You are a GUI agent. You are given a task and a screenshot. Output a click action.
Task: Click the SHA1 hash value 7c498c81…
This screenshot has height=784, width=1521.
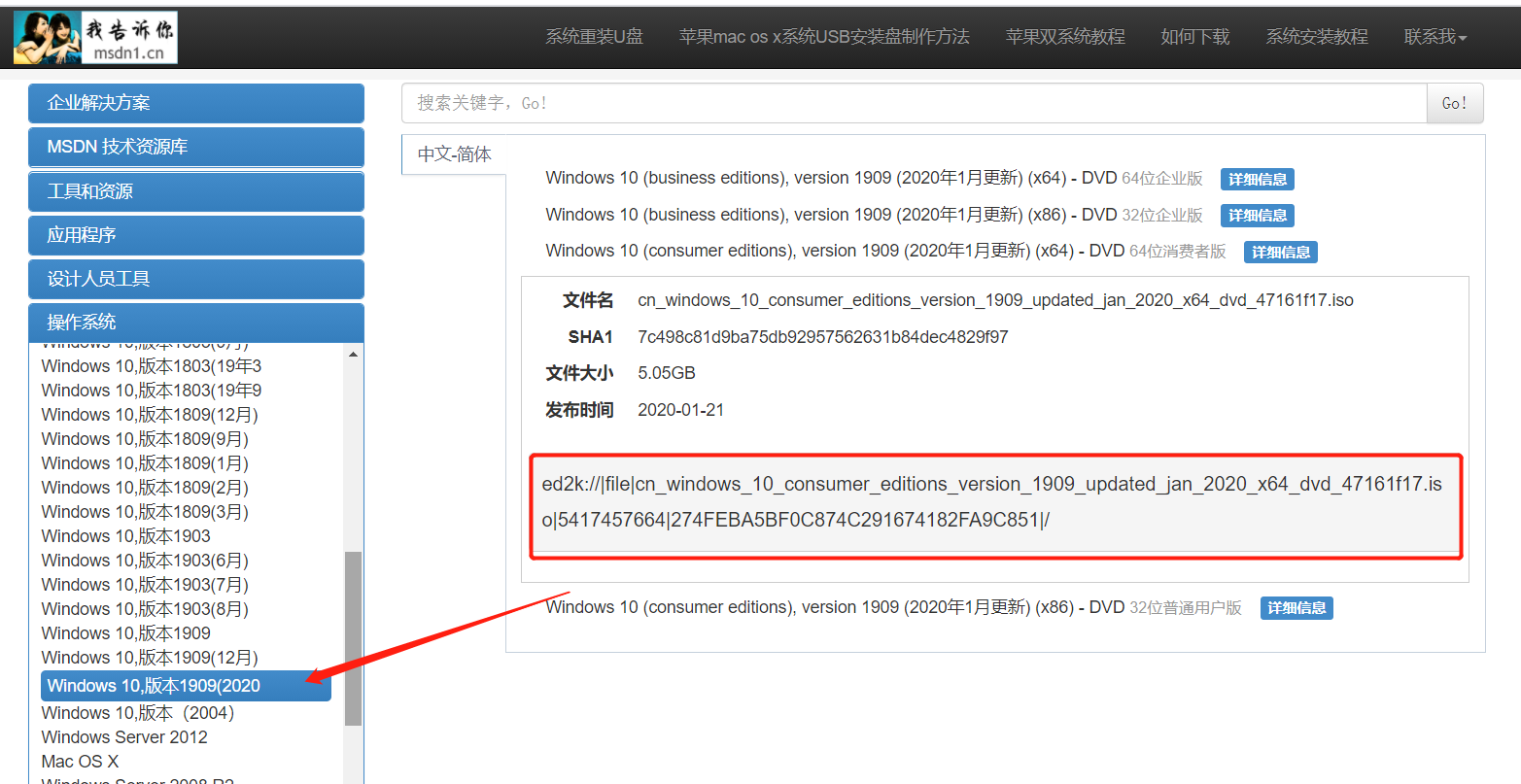822,337
